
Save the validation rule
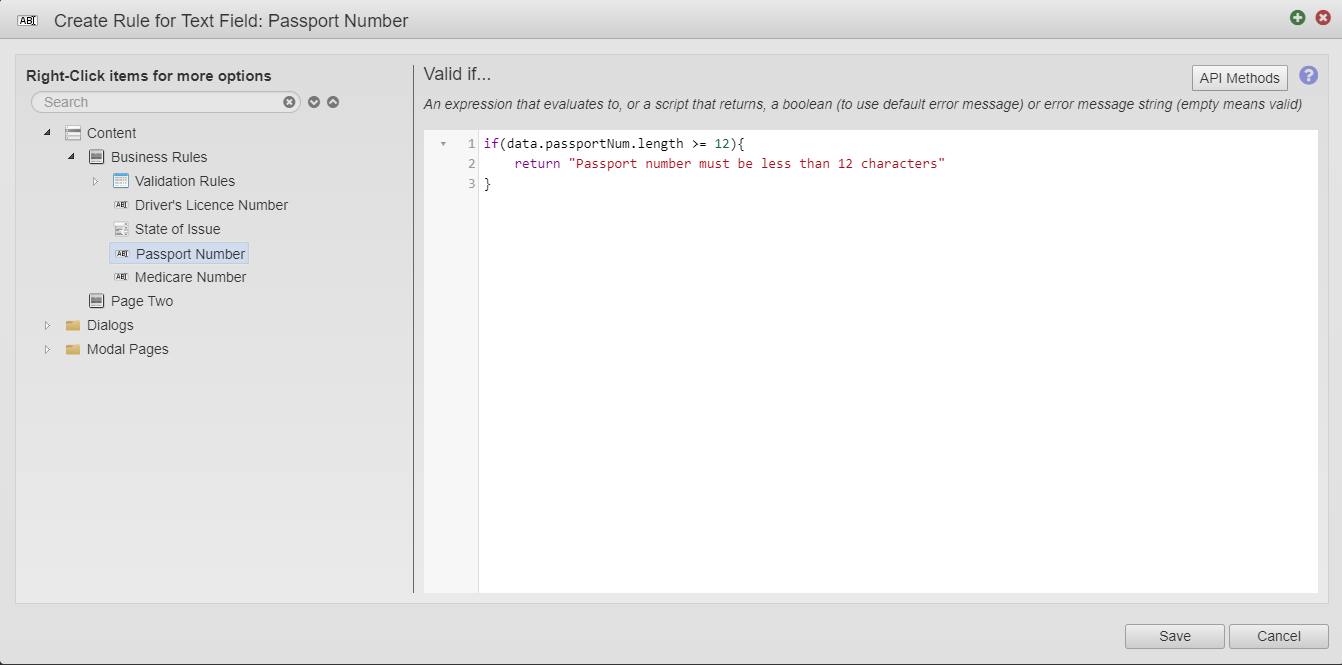[x=1174, y=636]
